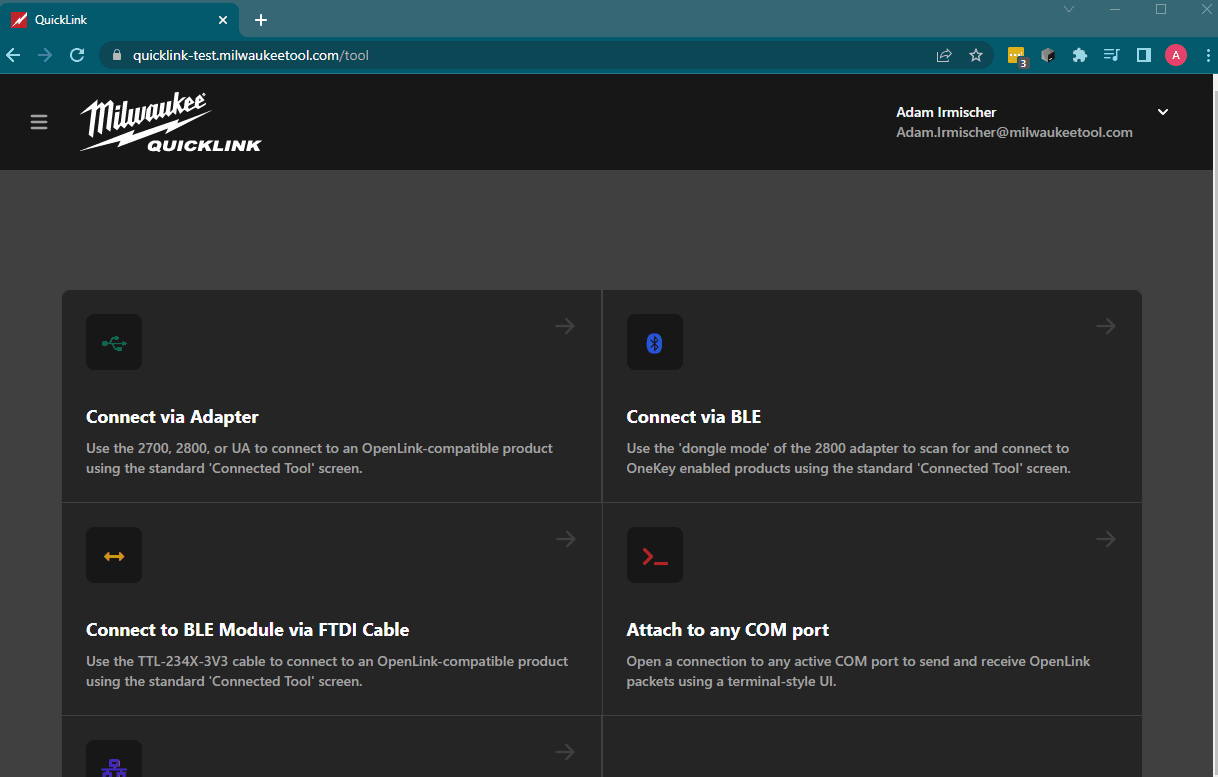
Task: Open the Extensions puzzle piece menu
Action: pyautogui.click(x=1080, y=55)
